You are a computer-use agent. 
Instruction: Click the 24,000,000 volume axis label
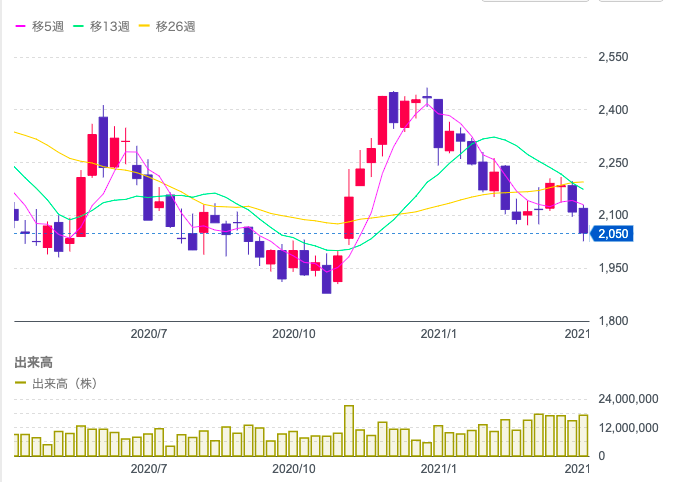[x=628, y=399]
